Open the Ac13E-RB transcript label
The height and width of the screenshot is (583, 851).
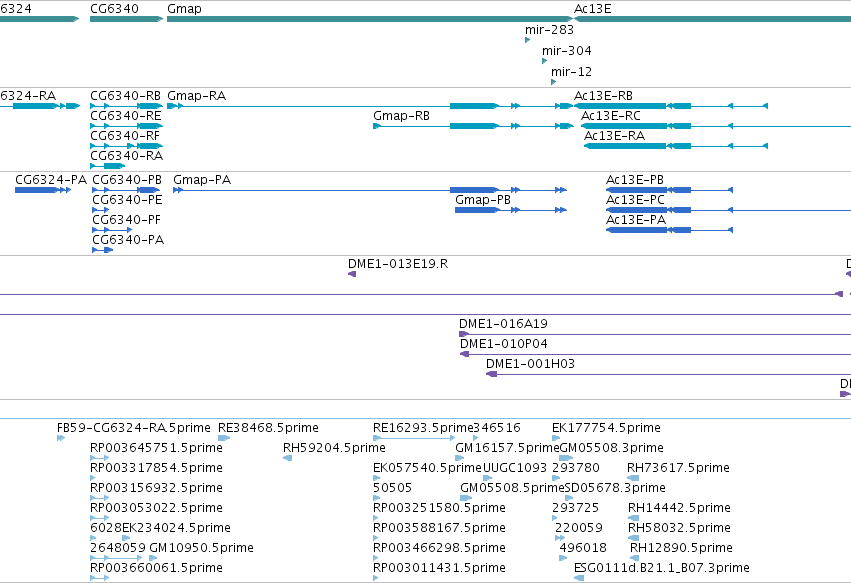pyautogui.click(x=604, y=96)
